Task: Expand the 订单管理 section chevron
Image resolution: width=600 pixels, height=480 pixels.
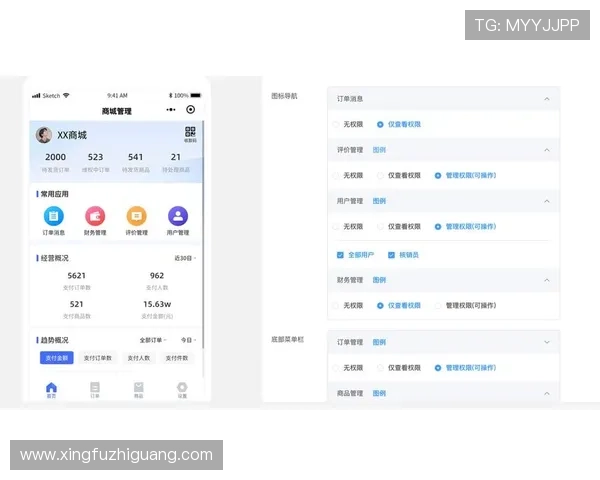Action: click(547, 342)
